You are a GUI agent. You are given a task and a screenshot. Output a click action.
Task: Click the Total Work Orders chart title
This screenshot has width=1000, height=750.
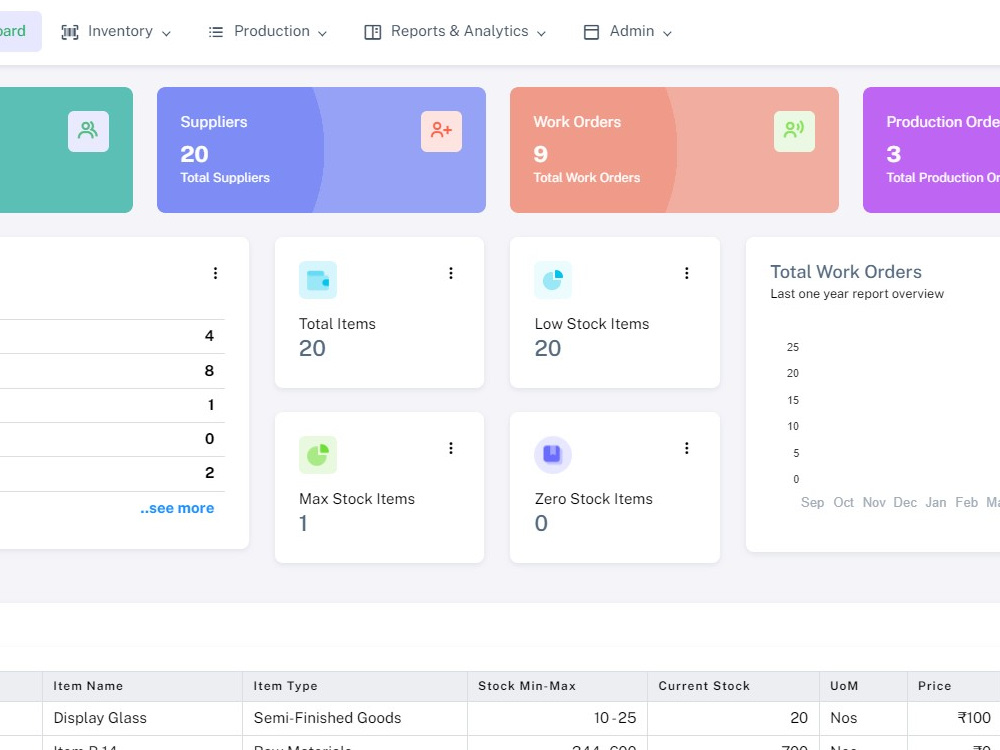click(846, 272)
